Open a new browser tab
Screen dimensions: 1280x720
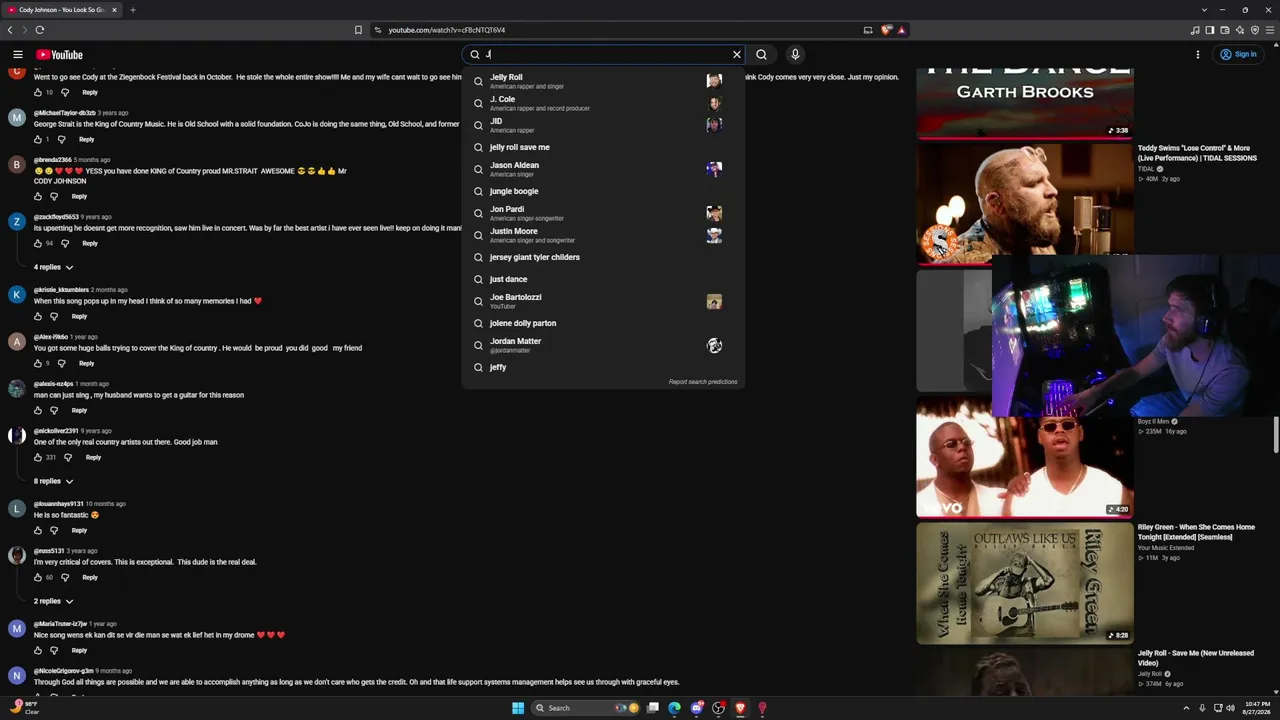[132, 10]
